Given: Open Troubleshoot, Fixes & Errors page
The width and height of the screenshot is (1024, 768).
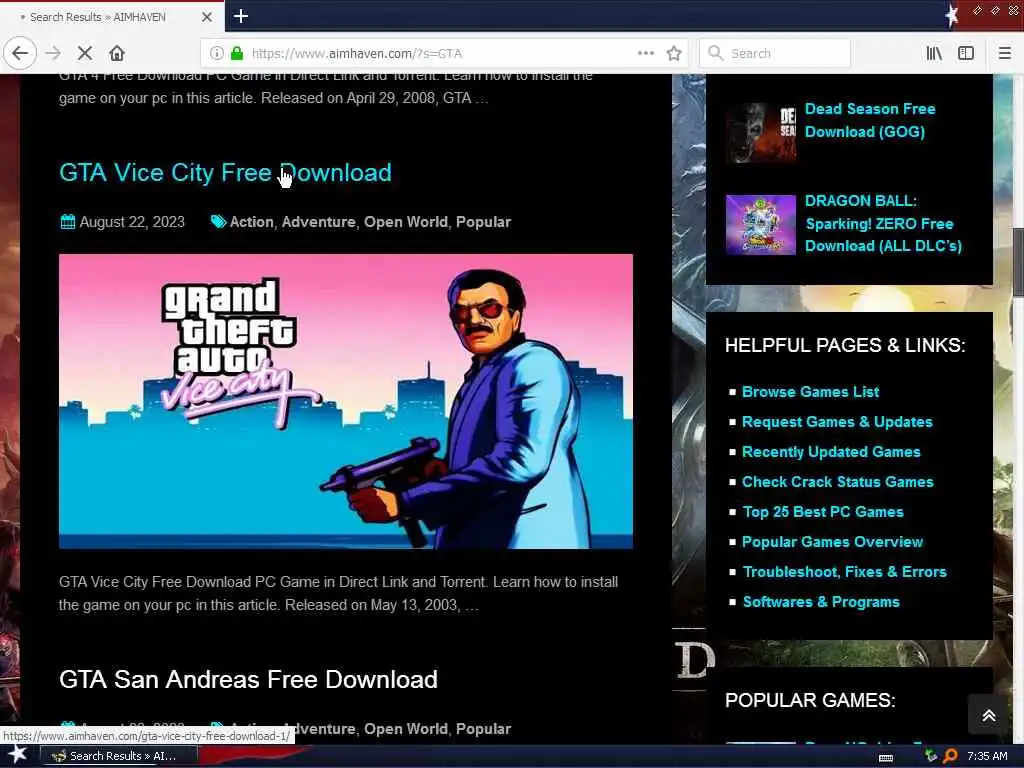Looking at the screenshot, I should (844, 572).
